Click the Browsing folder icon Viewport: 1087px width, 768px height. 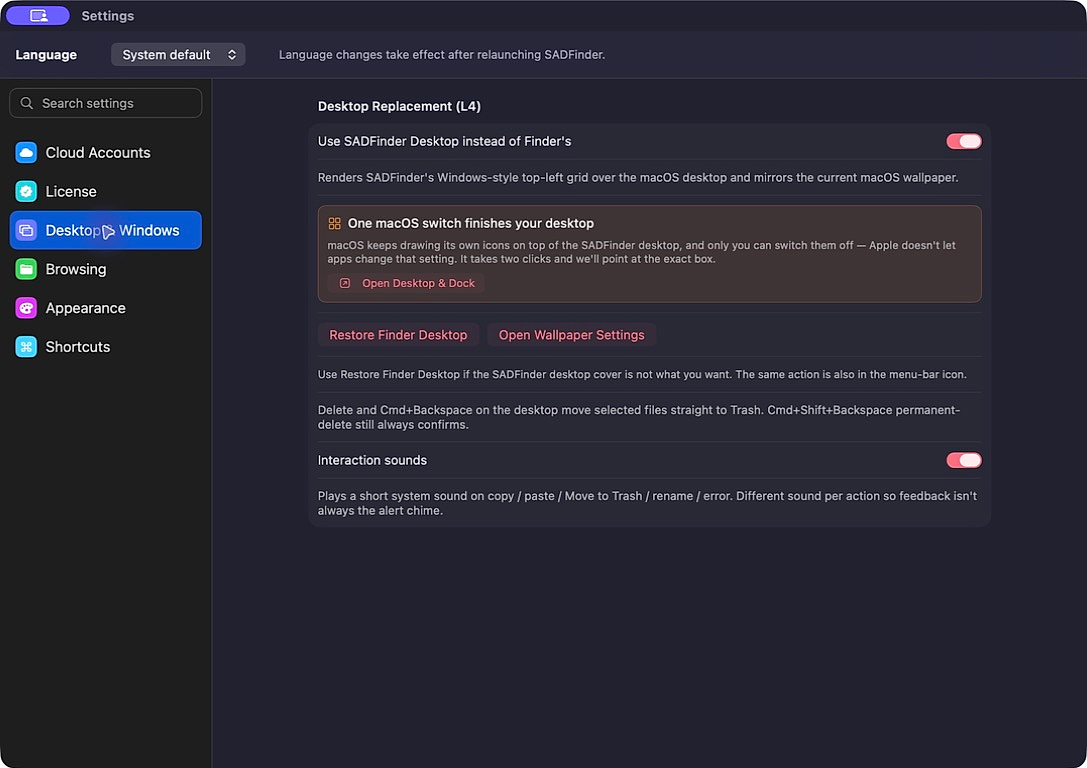(26, 269)
